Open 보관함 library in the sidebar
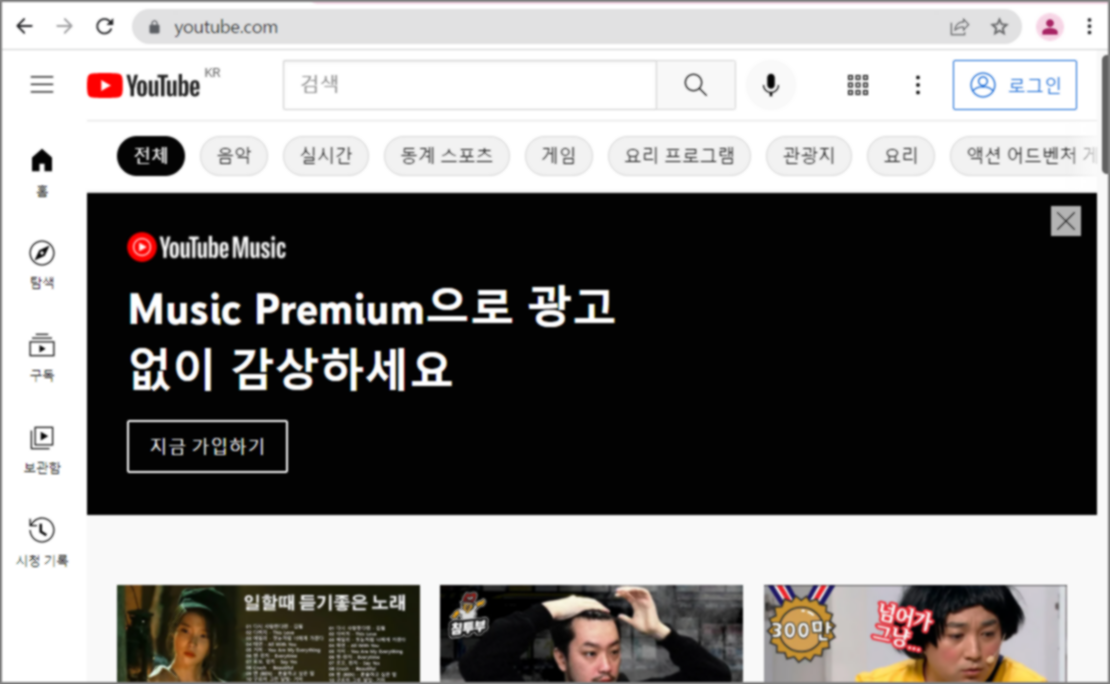This screenshot has height=684, width=1110. [42, 449]
